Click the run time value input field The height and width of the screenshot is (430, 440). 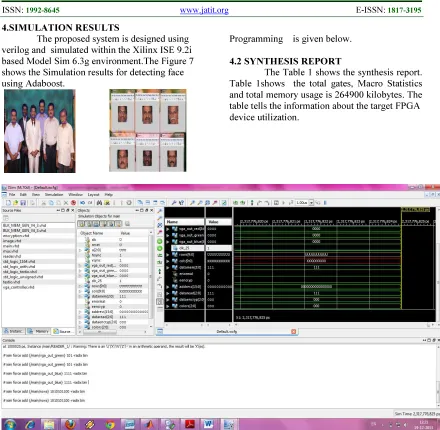pos(302,203)
